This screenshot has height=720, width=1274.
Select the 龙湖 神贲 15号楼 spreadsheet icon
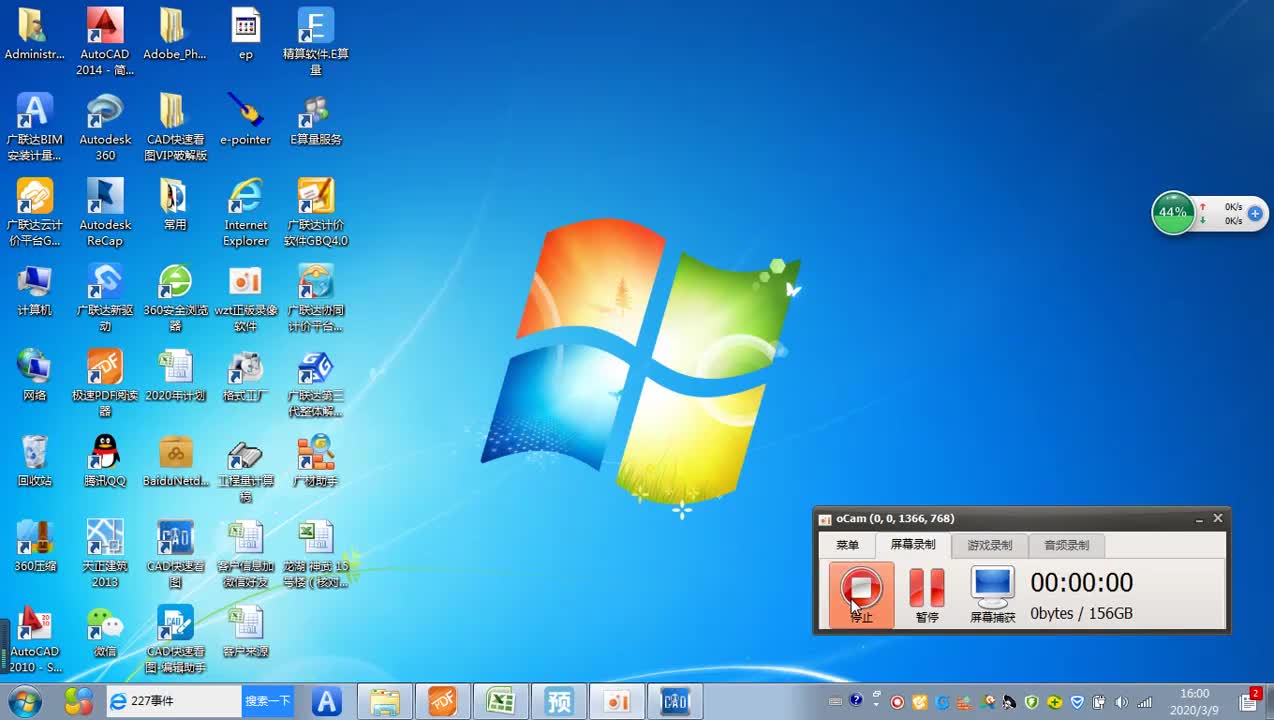tap(316, 552)
